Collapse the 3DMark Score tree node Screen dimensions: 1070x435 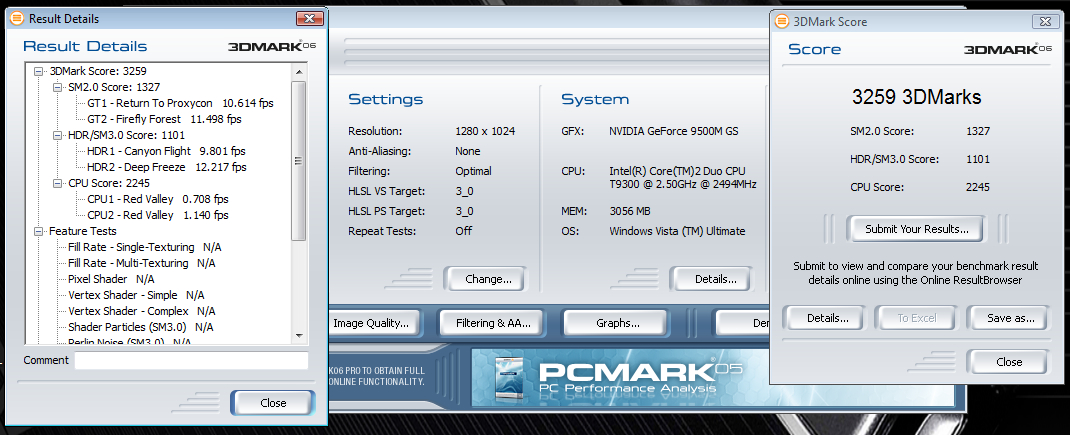coord(39,71)
